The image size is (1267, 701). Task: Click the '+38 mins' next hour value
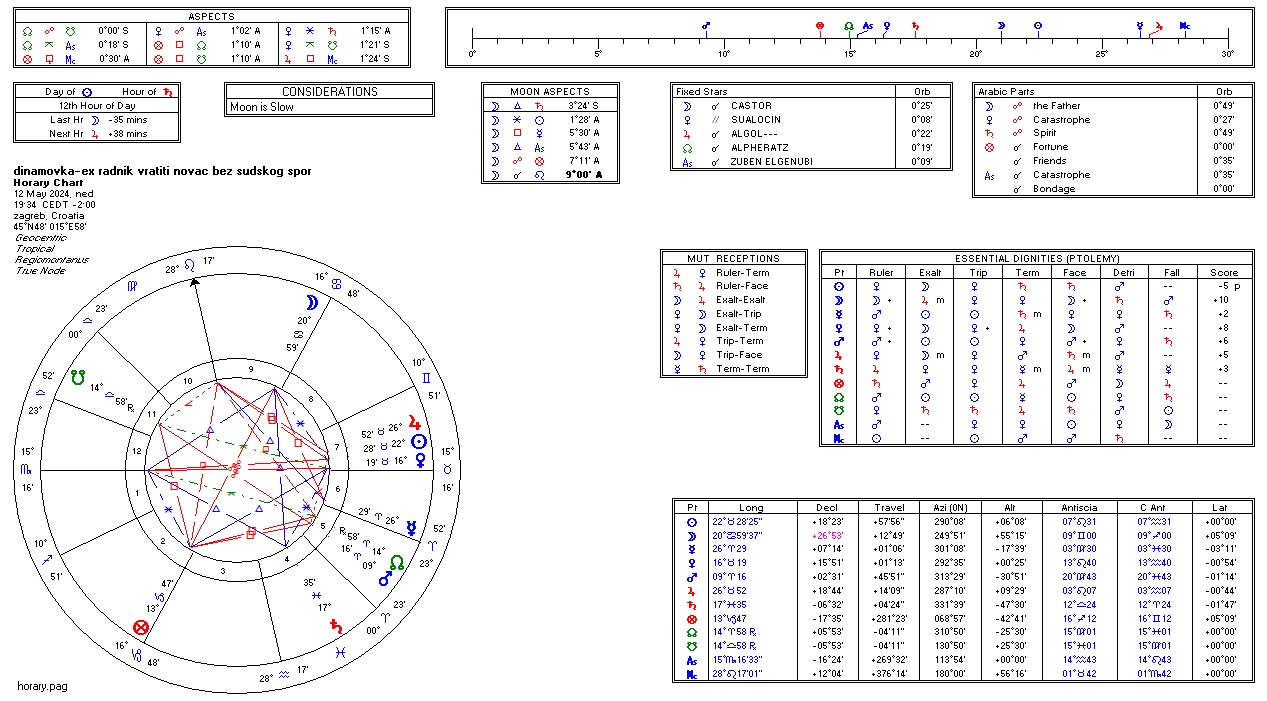pyautogui.click(x=126, y=133)
